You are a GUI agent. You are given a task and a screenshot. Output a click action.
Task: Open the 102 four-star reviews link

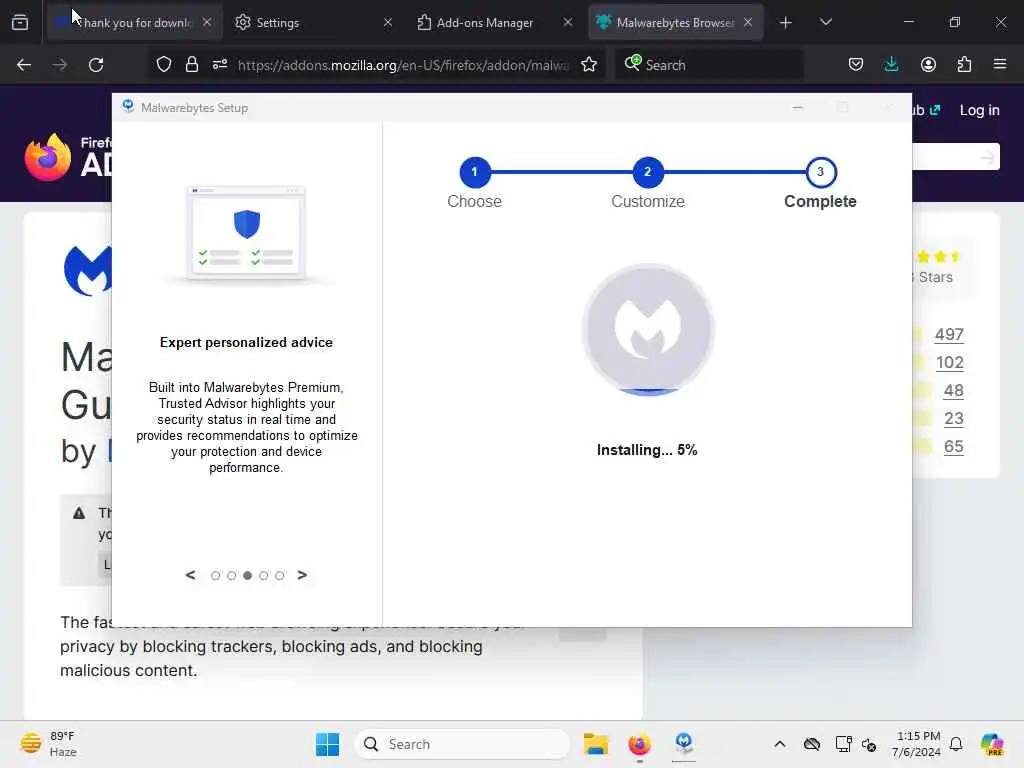(950, 362)
